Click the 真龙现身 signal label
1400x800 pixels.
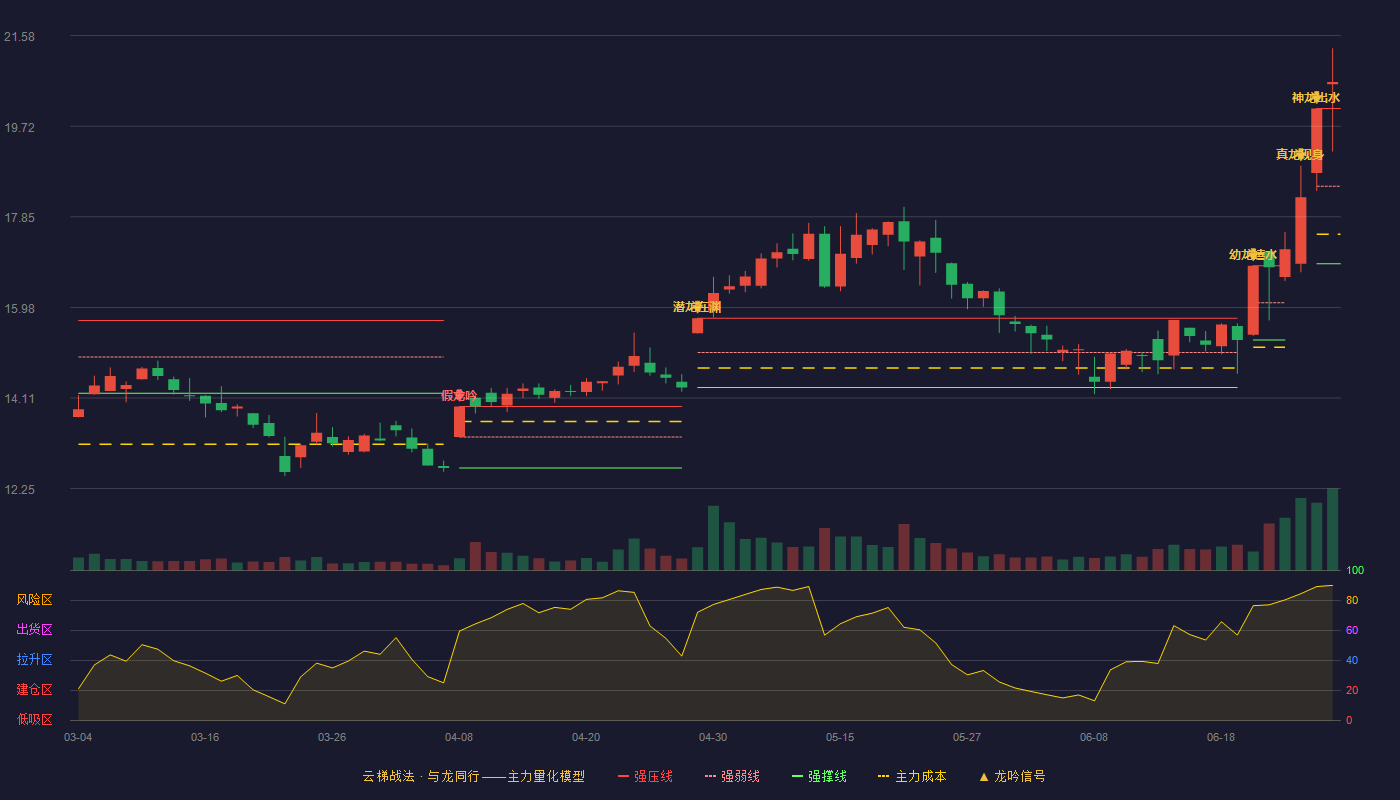click(1300, 154)
